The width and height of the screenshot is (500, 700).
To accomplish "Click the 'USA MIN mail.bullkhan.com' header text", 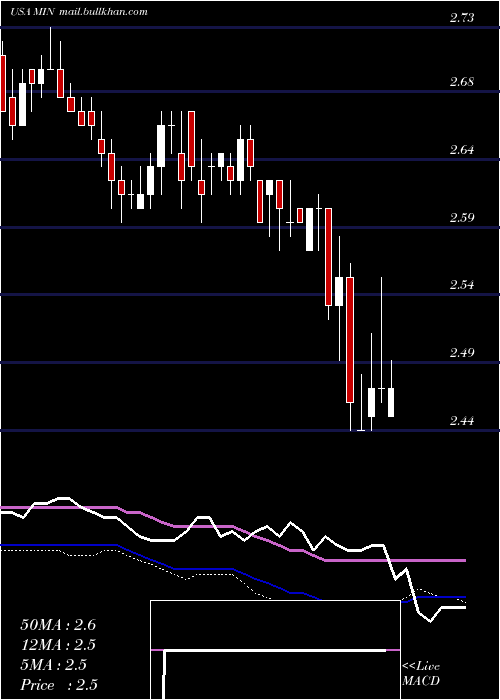I will (x=79, y=12).
